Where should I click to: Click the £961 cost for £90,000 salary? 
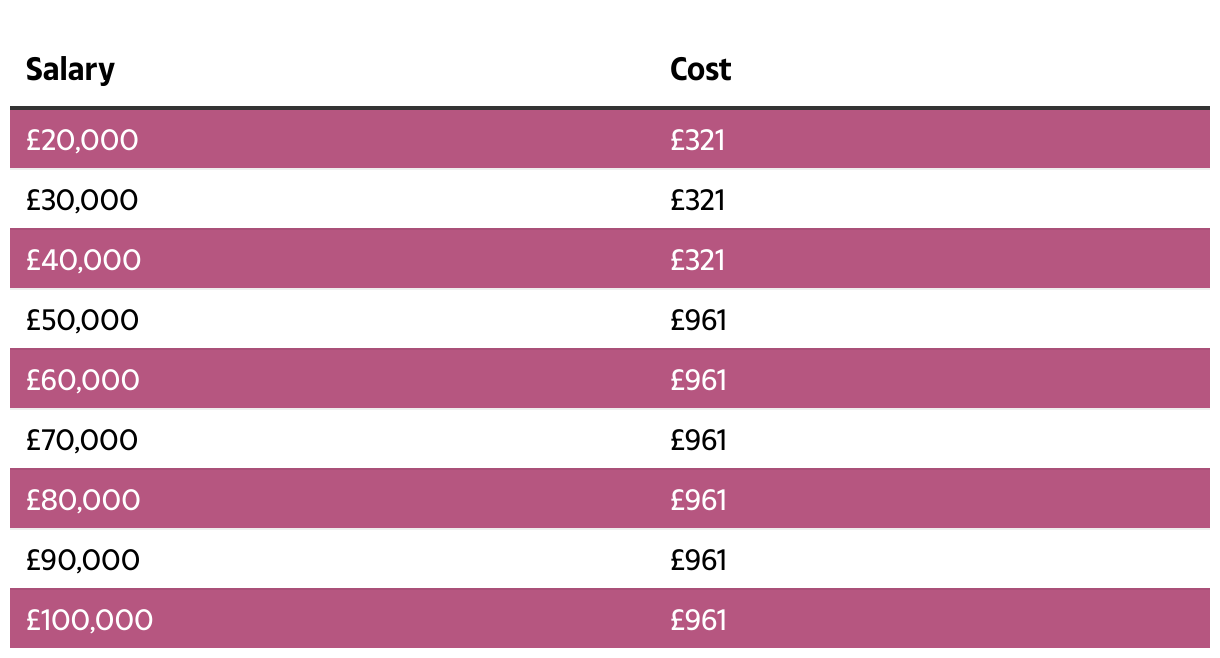point(698,560)
